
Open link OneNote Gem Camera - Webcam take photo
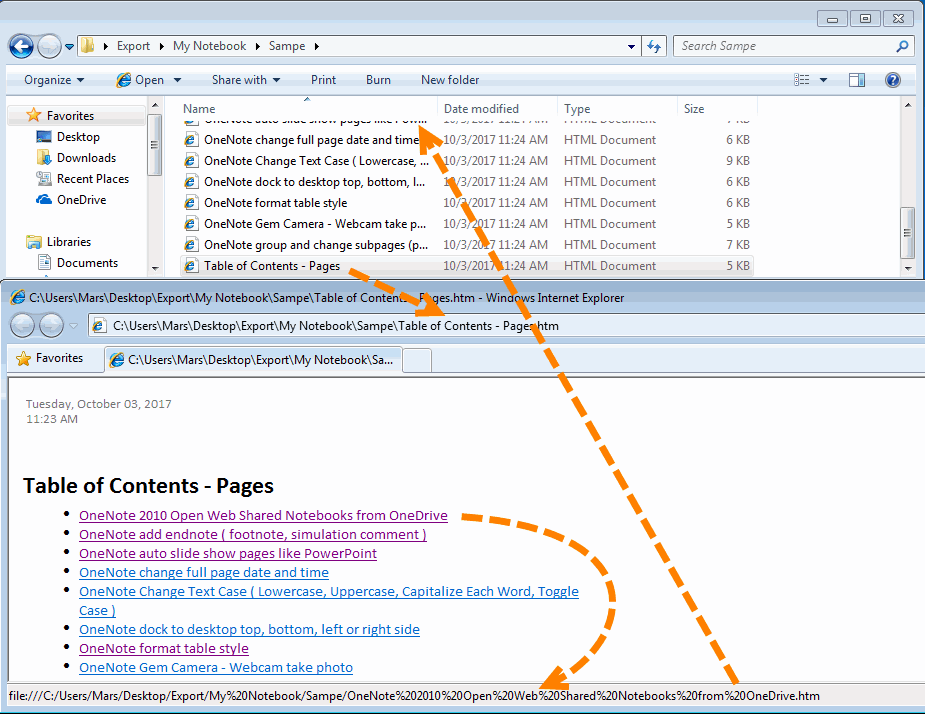[216, 667]
